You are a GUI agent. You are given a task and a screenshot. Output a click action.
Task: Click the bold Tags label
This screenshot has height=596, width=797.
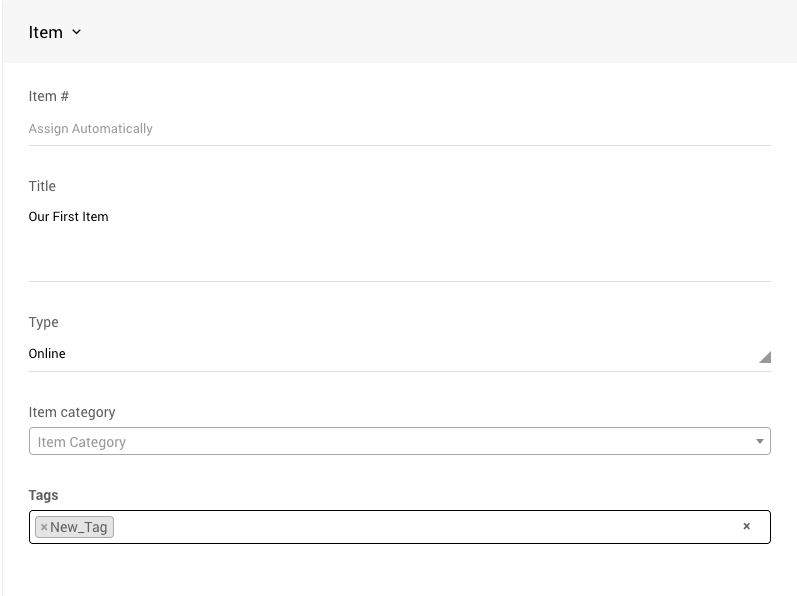coord(43,495)
